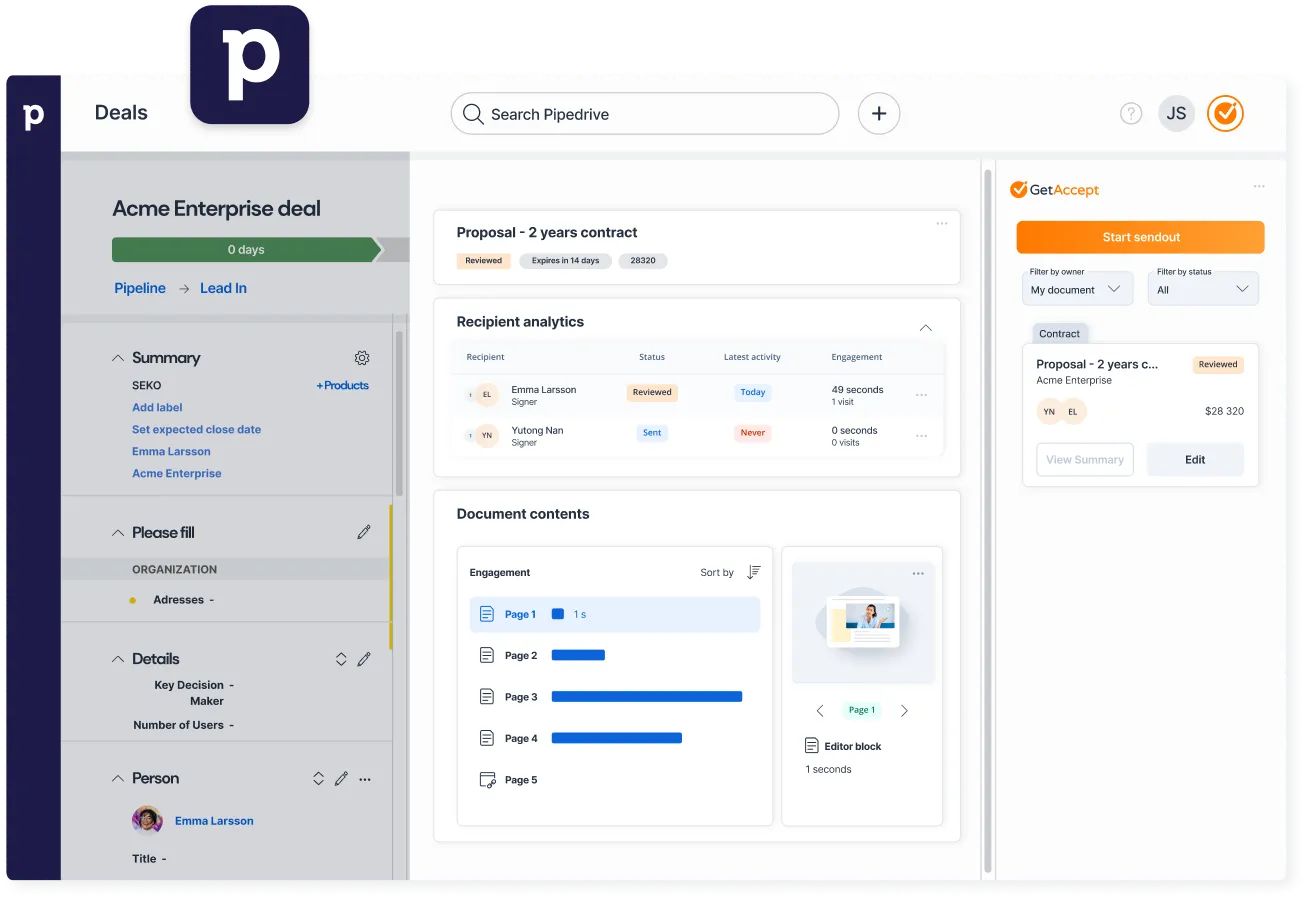Open the GetAccept panel more options dots

tap(1259, 186)
